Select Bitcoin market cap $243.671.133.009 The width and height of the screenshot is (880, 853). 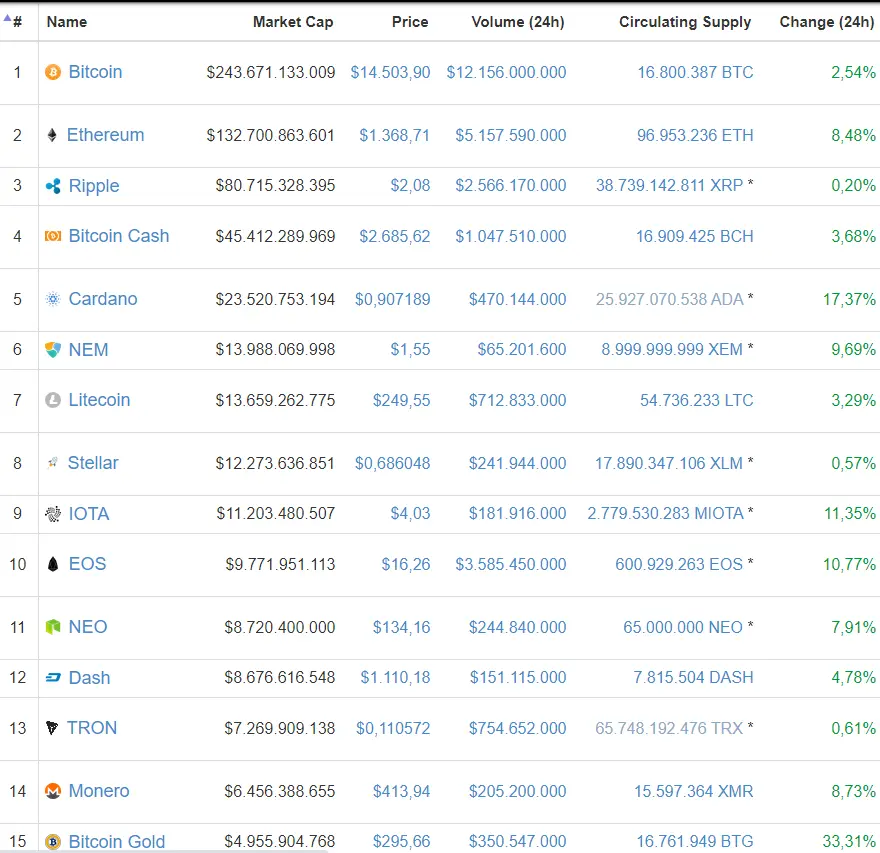pos(271,72)
